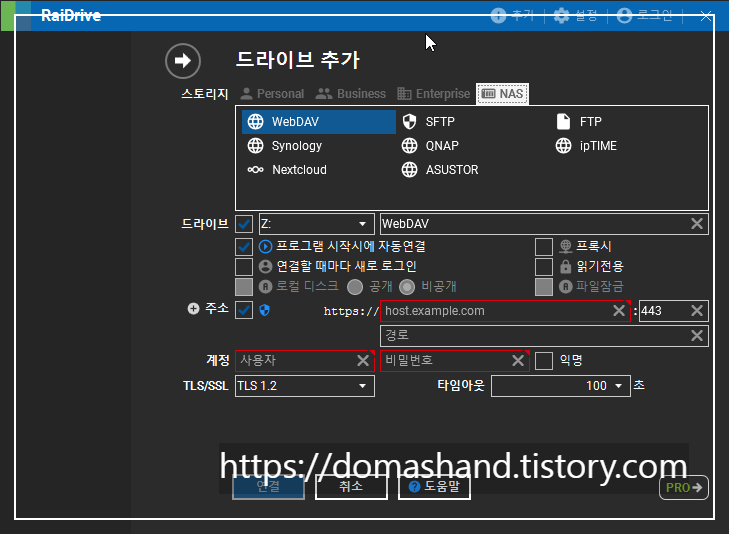The height and width of the screenshot is (534, 729).
Task: Click 로그인 login in the title bar
Action: pos(644,16)
